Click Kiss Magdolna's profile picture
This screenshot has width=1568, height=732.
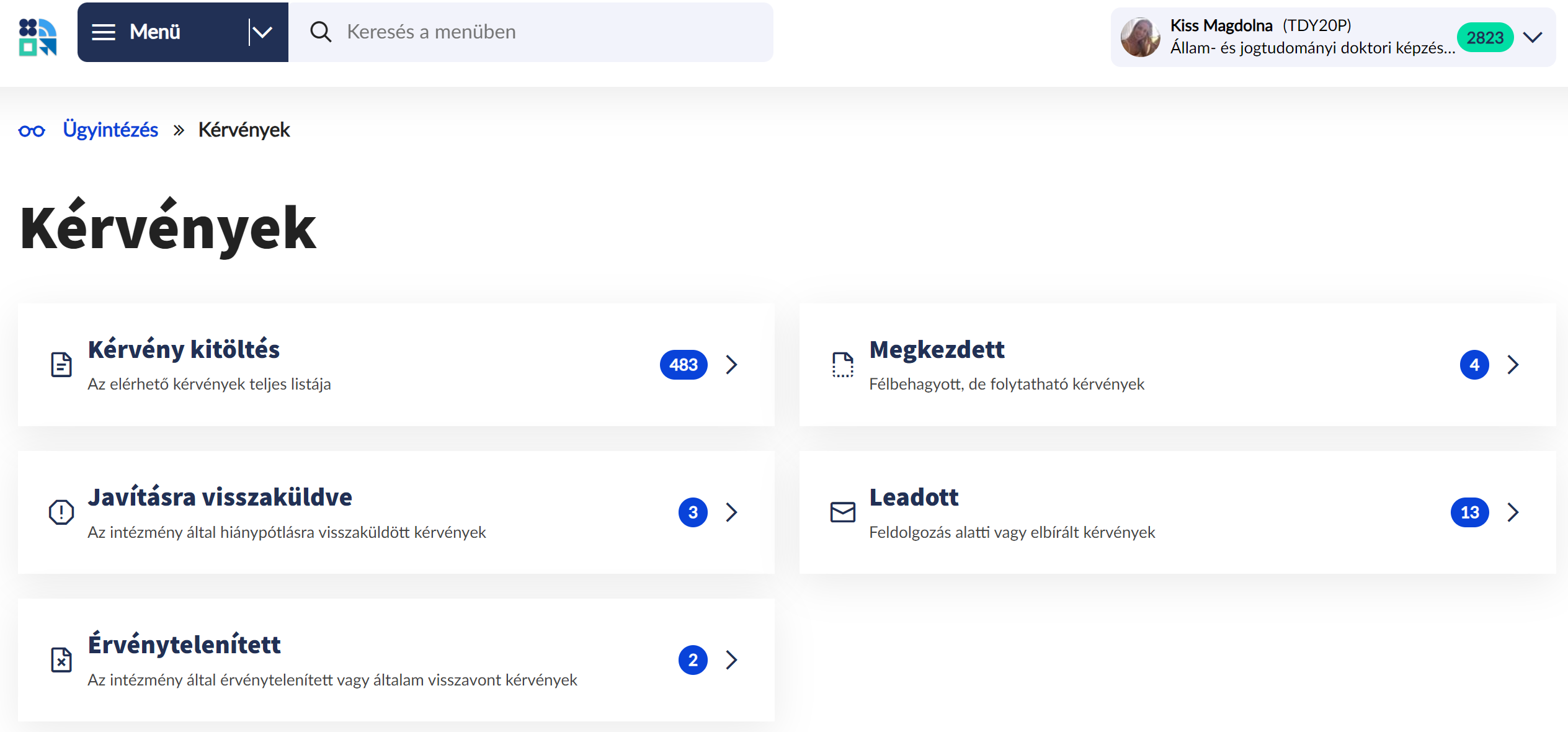click(1140, 37)
